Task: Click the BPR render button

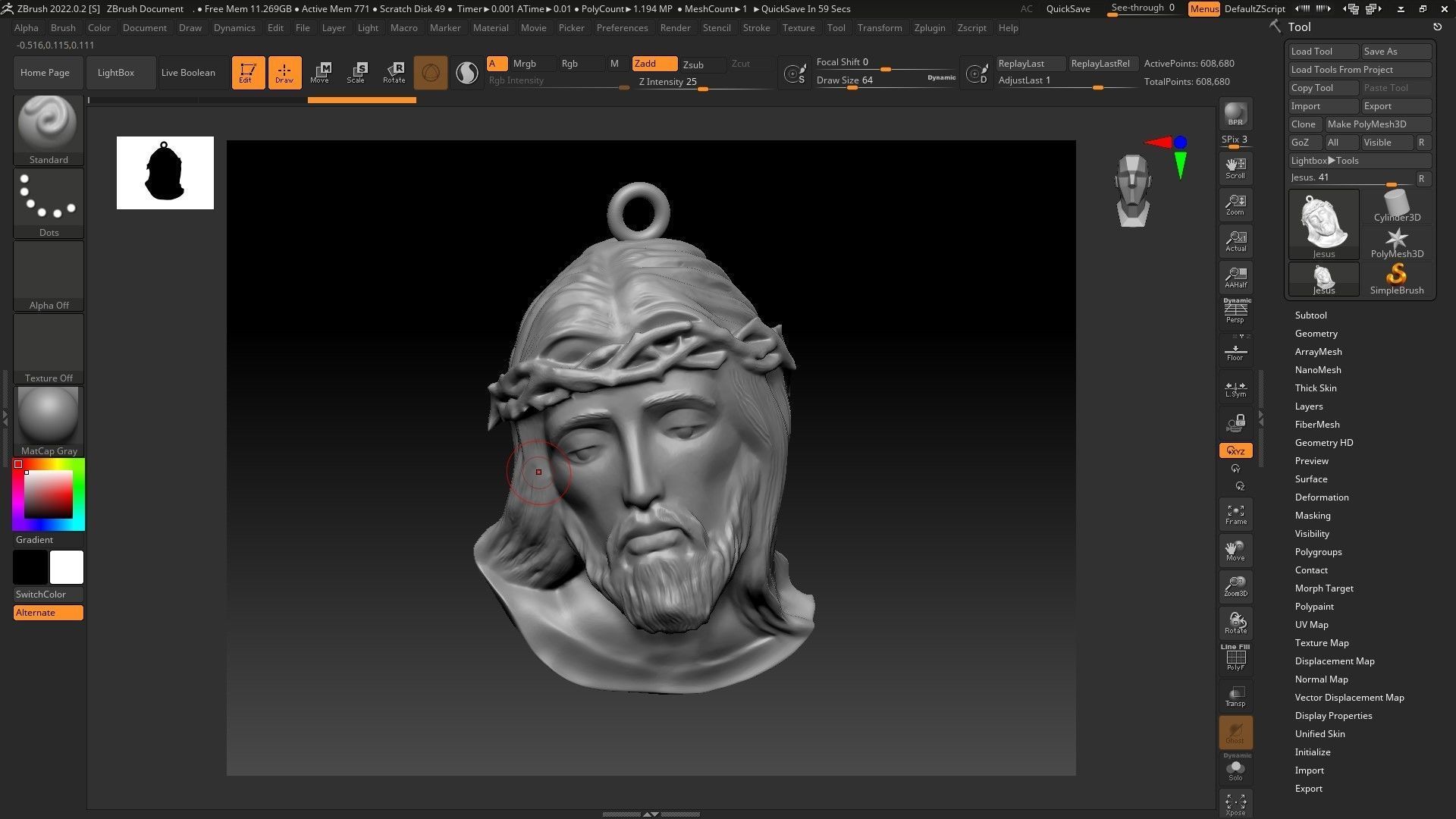Action: point(1235,114)
